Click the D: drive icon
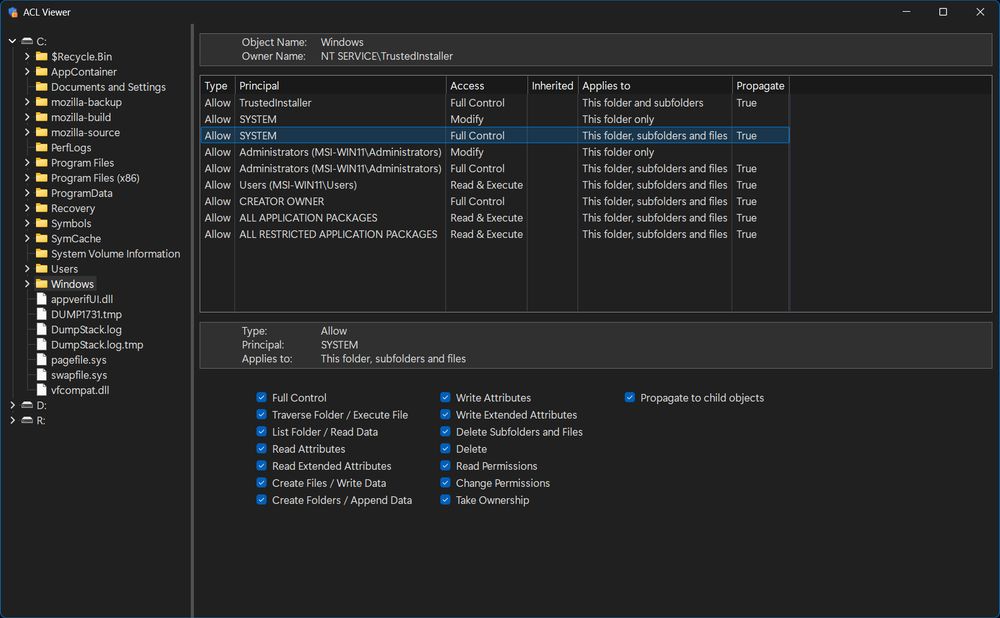The image size is (1000, 618). (x=27, y=405)
